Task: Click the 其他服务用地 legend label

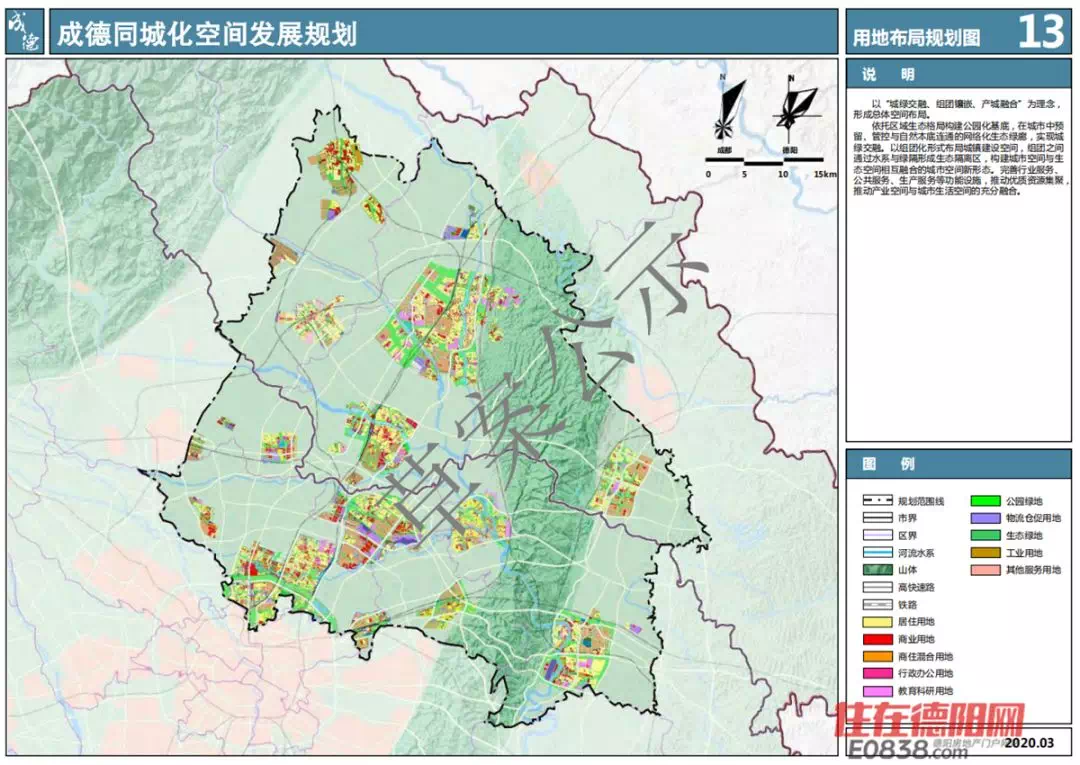Action: point(1033,570)
